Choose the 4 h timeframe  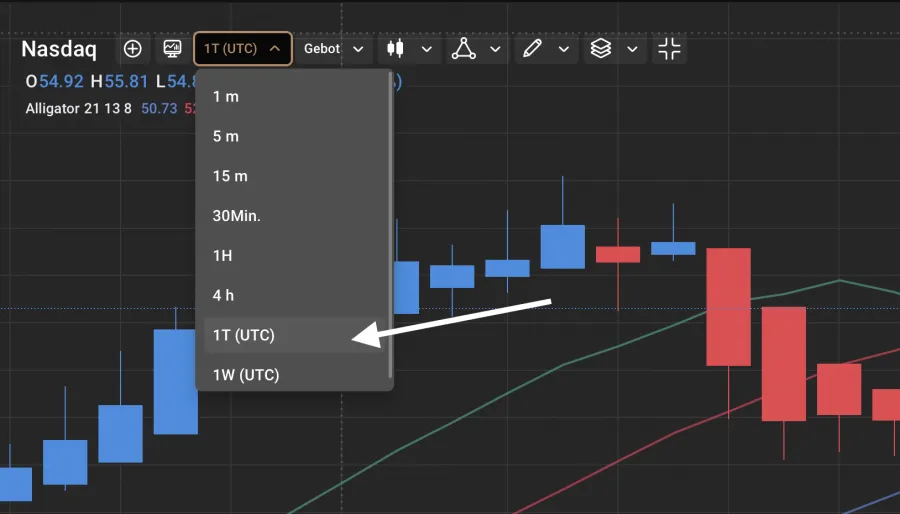tap(294, 295)
